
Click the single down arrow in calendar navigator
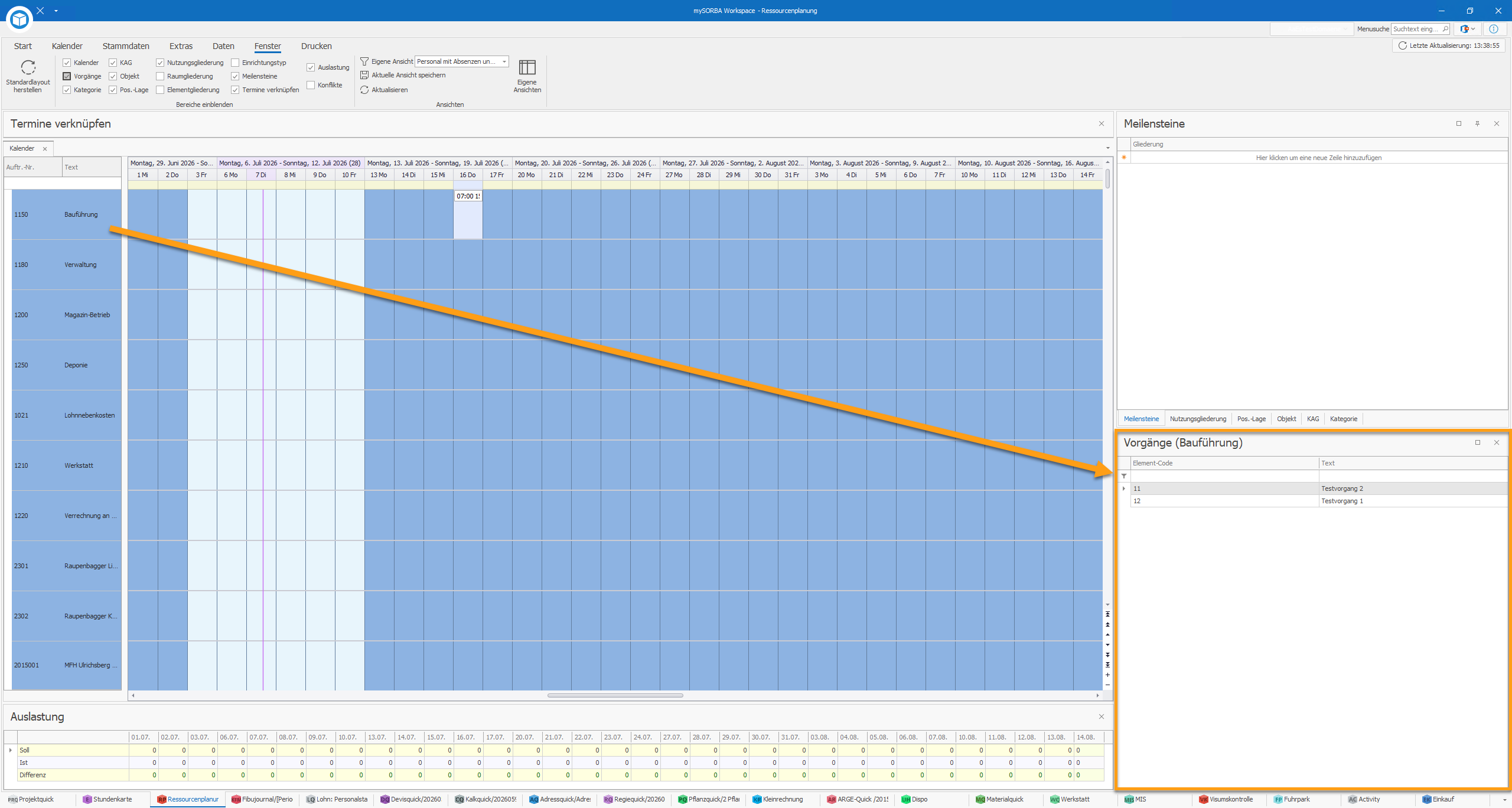point(1107,644)
